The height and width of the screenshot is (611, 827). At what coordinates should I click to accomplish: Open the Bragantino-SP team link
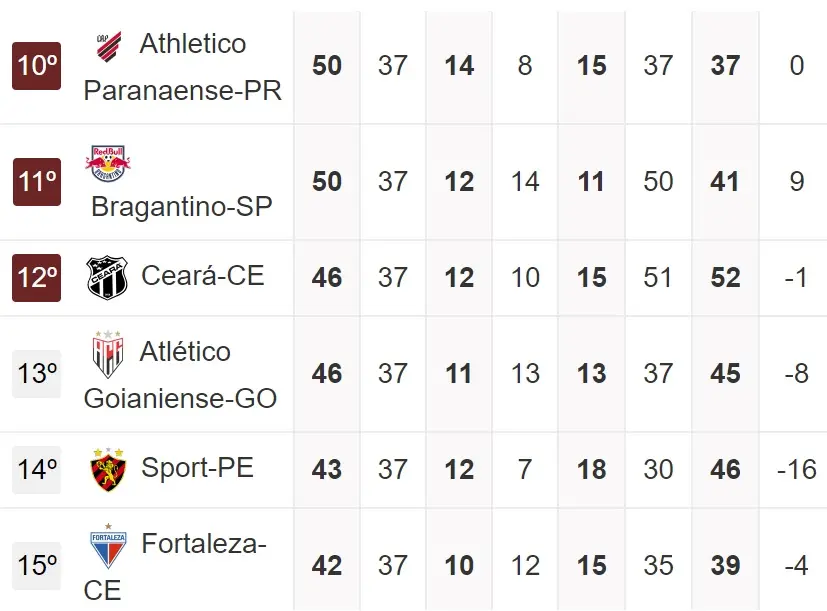tap(181, 206)
